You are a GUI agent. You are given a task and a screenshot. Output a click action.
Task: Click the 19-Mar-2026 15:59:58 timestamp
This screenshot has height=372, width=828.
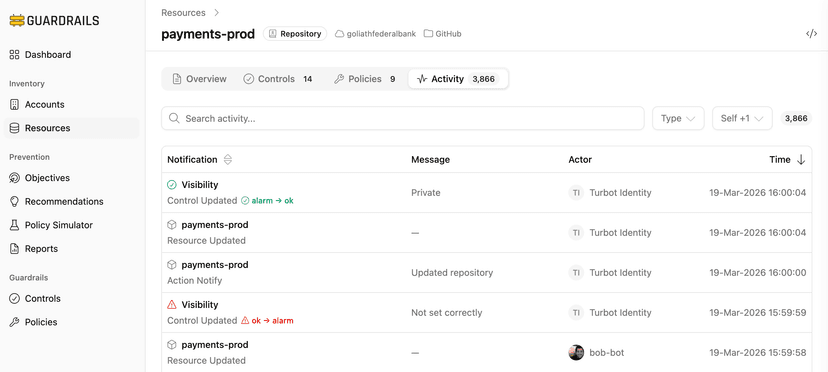click(x=758, y=352)
